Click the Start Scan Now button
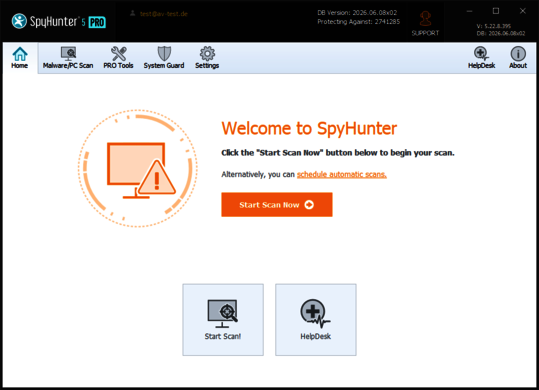Screen dimensions: 539x390 pos(277,205)
